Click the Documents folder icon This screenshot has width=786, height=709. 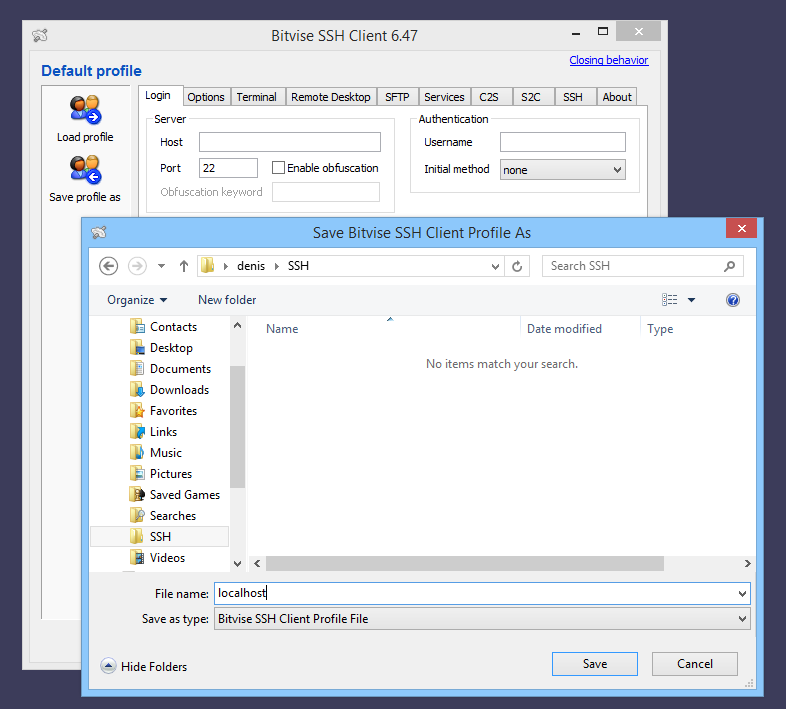tap(137, 369)
